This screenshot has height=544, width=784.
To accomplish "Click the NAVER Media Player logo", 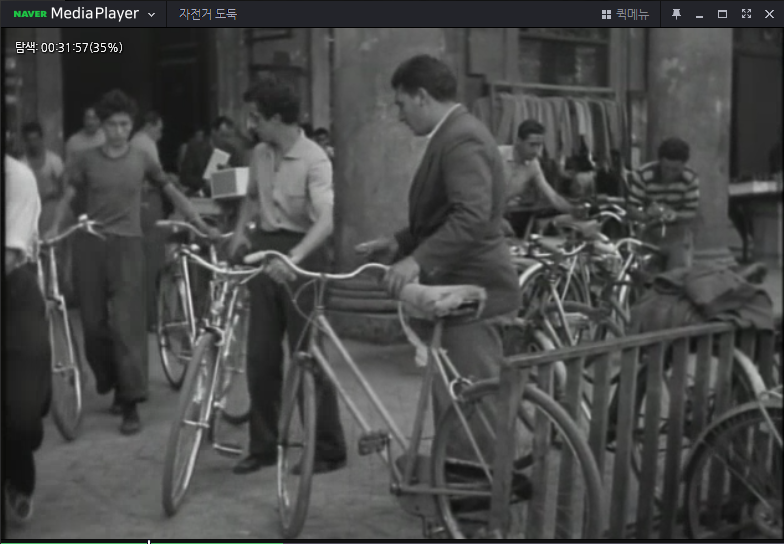I will 76,14.
